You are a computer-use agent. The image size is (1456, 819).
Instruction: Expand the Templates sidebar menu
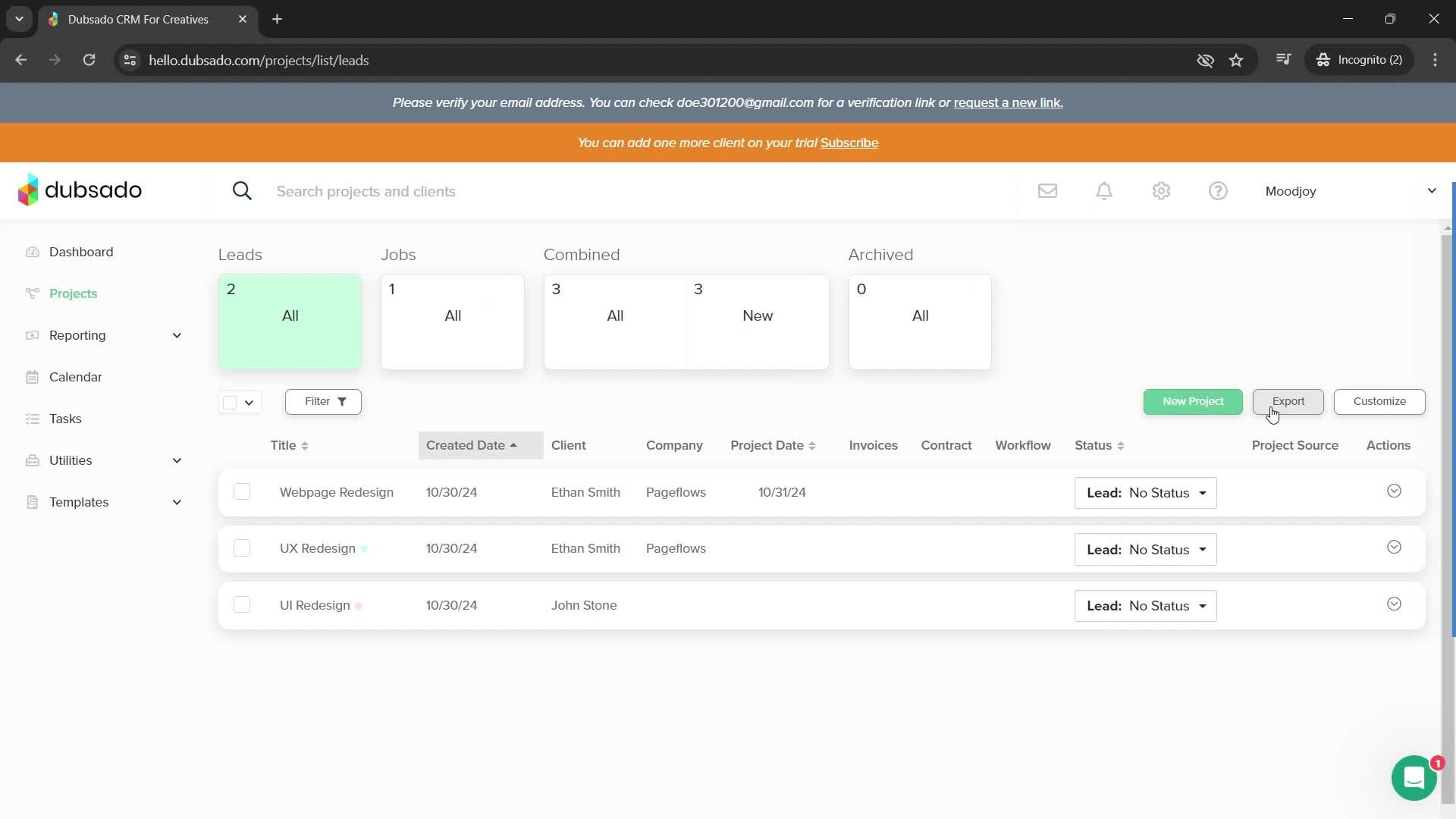click(x=177, y=502)
